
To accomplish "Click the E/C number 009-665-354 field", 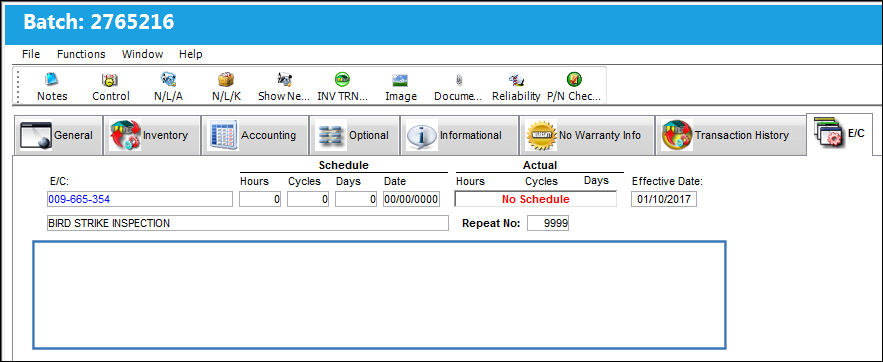I will (x=140, y=199).
